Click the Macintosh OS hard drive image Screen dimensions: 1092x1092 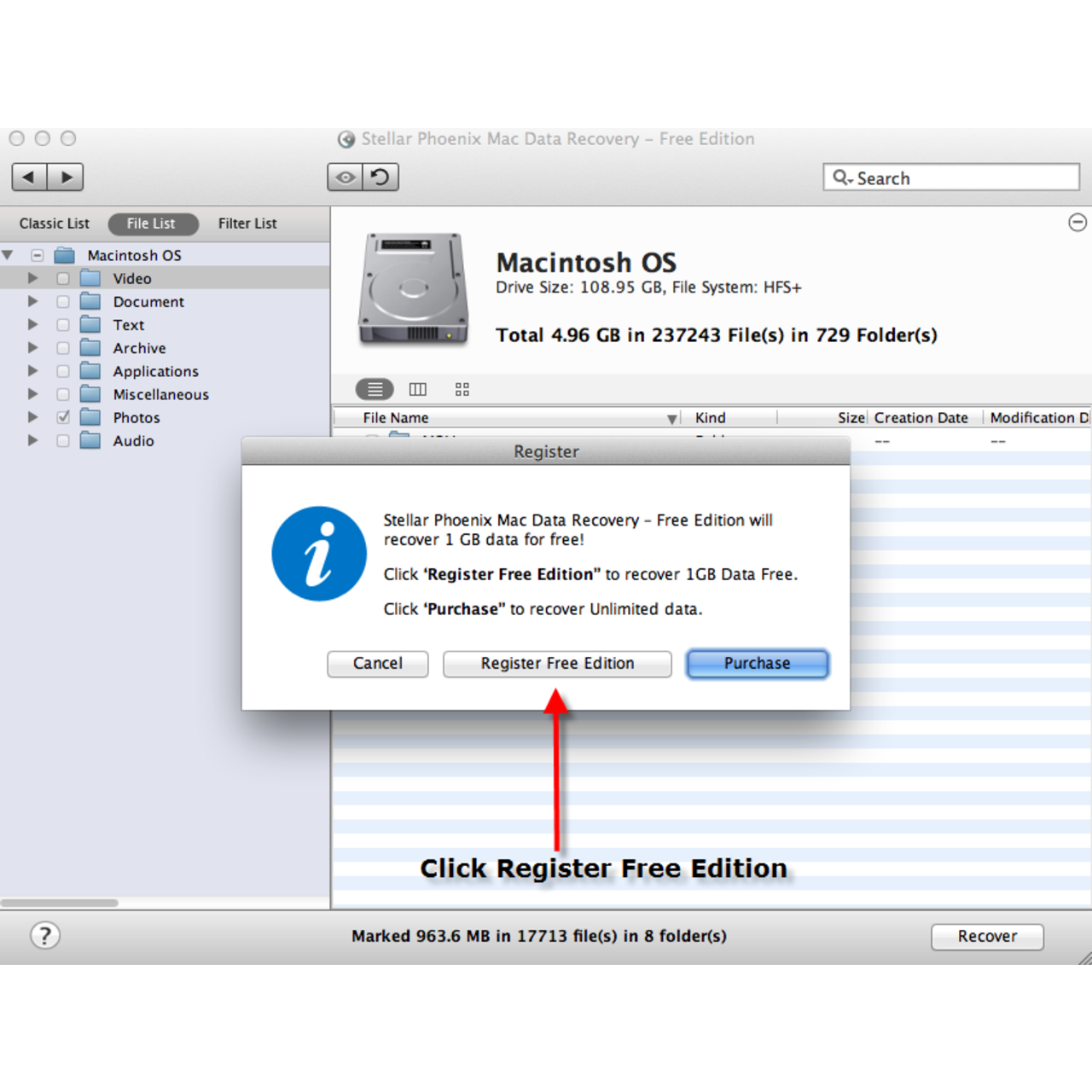tap(414, 288)
